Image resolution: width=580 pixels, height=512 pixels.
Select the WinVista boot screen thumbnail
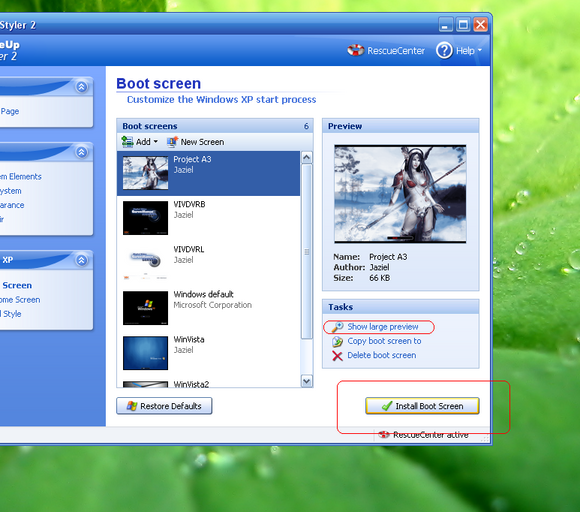pos(145,353)
